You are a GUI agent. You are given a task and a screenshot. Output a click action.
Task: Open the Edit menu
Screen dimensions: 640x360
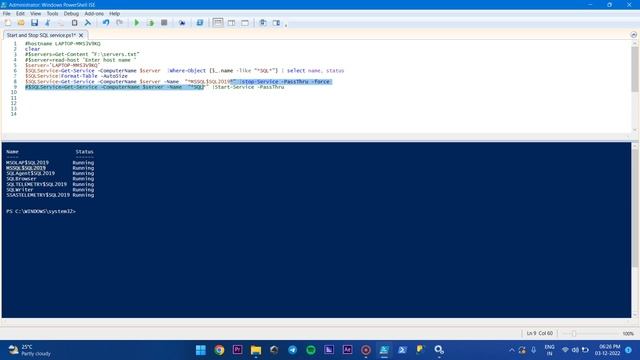tap(20, 13)
